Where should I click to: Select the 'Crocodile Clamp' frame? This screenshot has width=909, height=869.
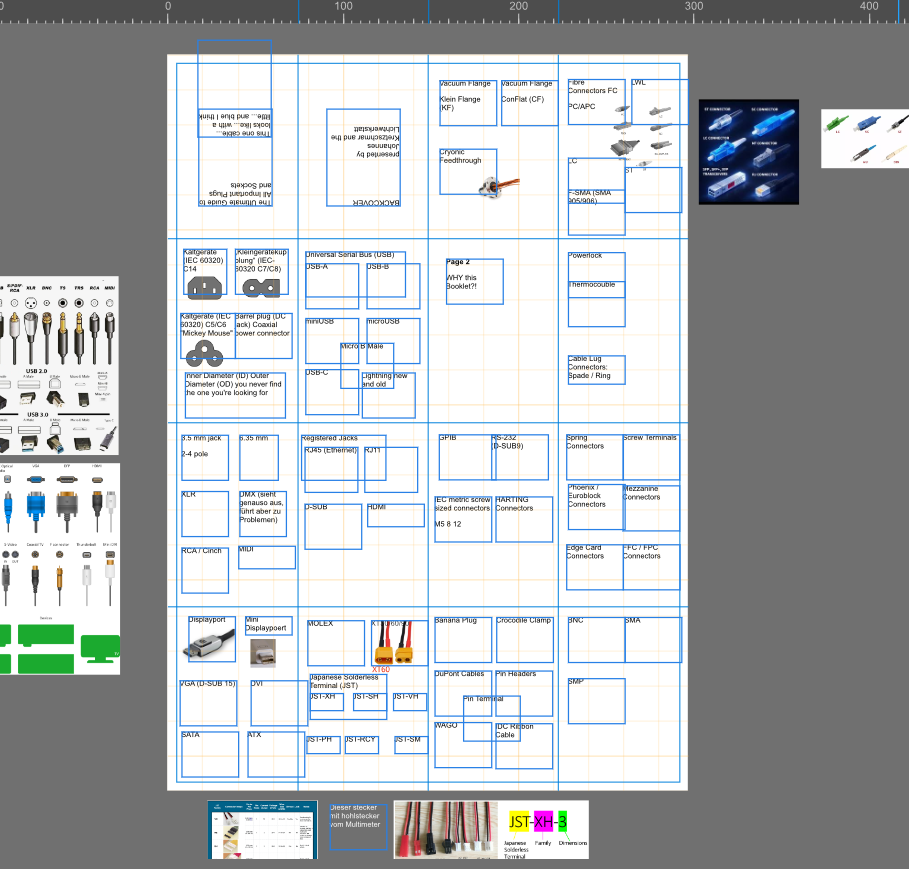tap(525, 640)
